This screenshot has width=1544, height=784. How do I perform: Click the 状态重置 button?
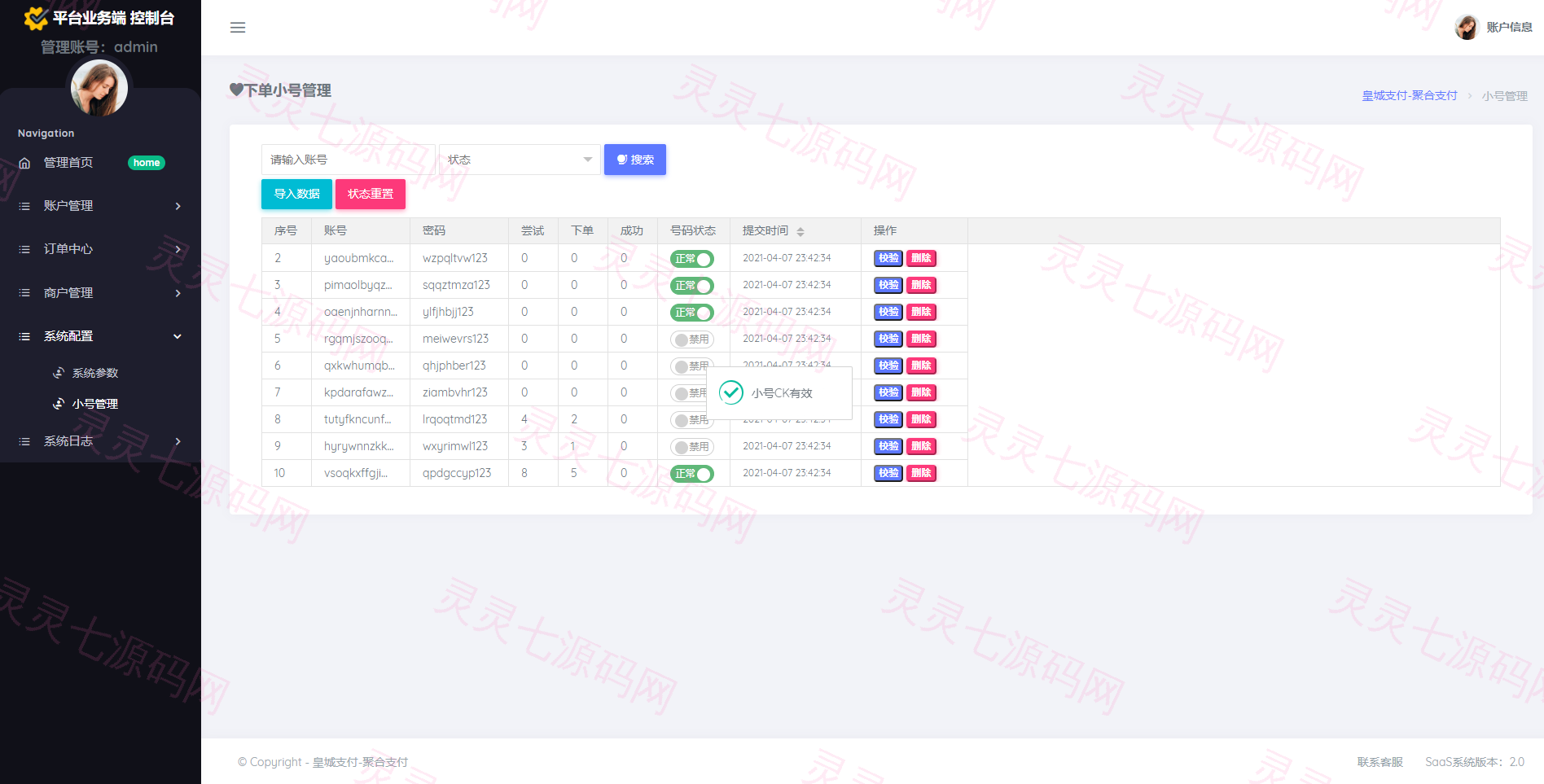371,194
